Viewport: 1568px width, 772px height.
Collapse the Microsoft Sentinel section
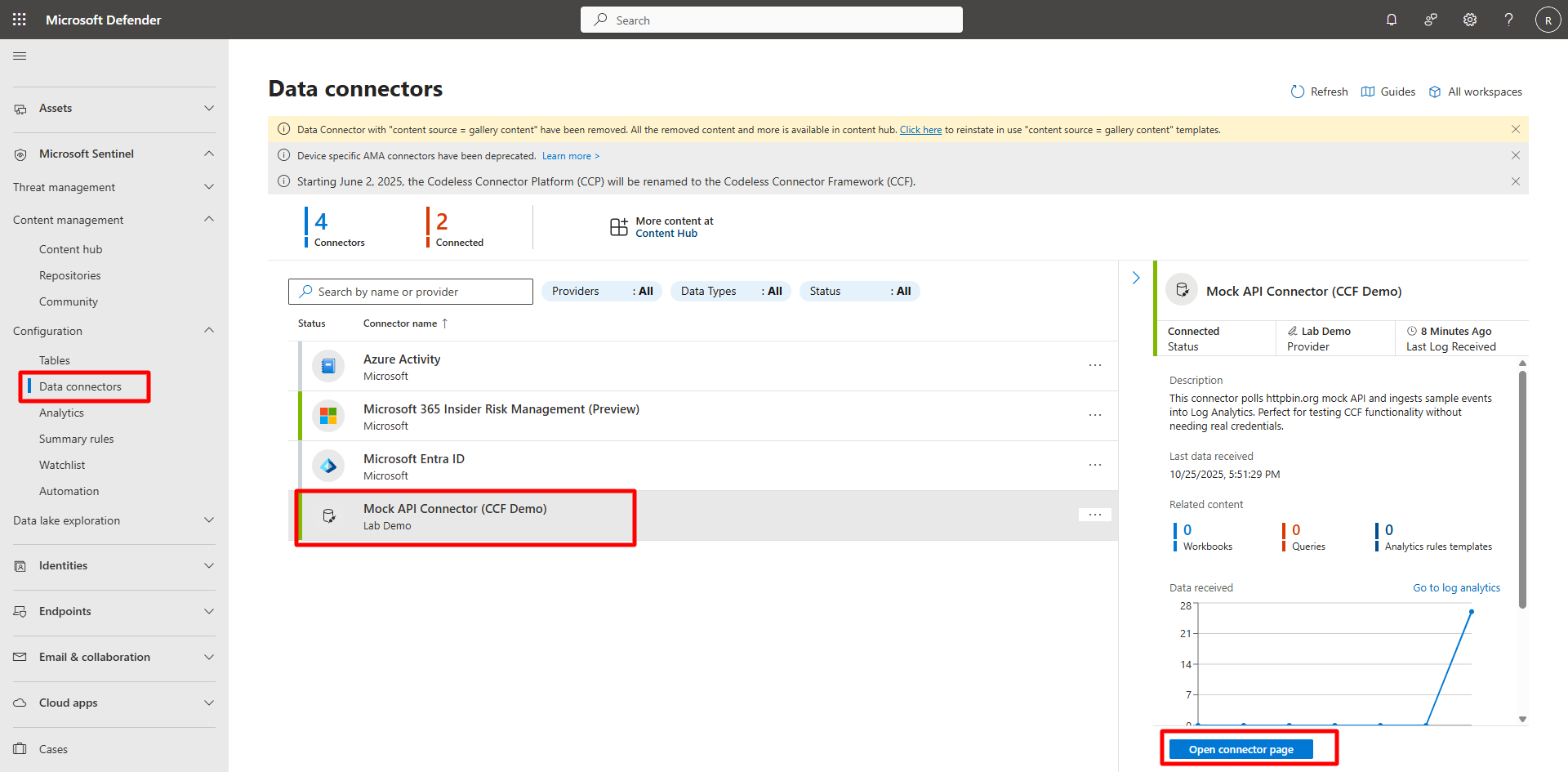click(x=209, y=154)
